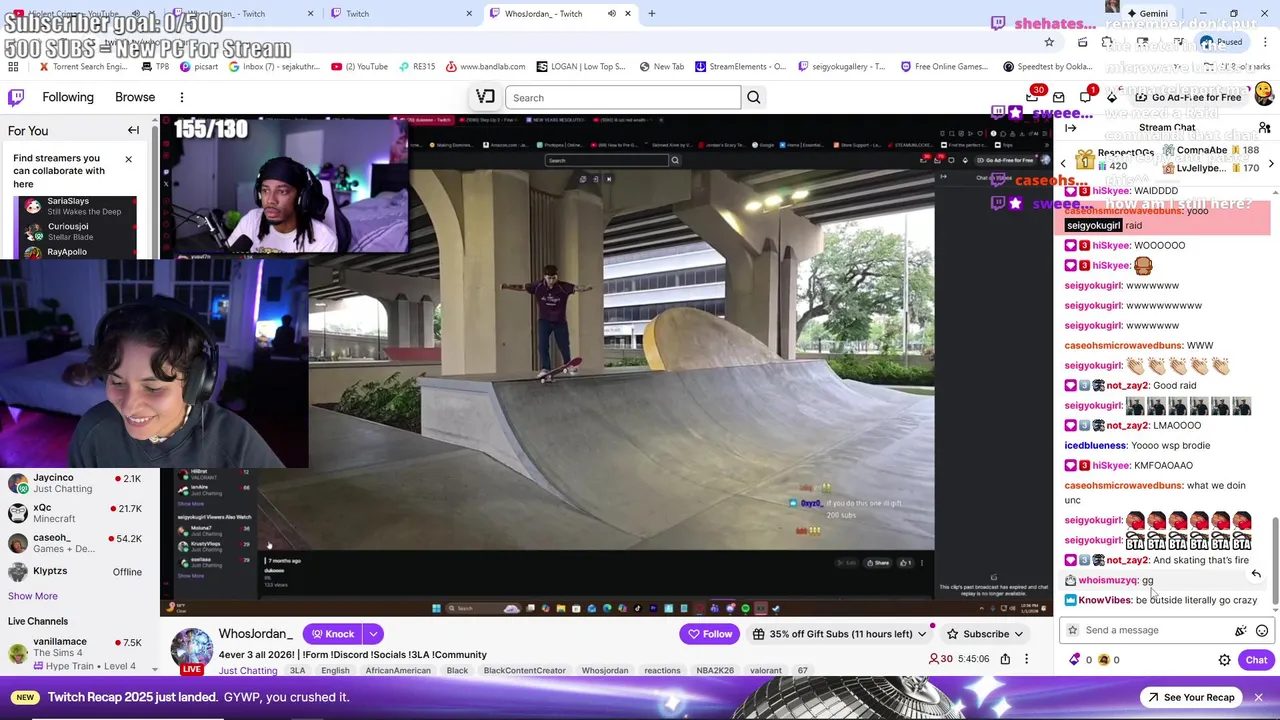Screen dimensions: 1280x720
Task: Open the YouTube bookmark
Action: coord(359,67)
